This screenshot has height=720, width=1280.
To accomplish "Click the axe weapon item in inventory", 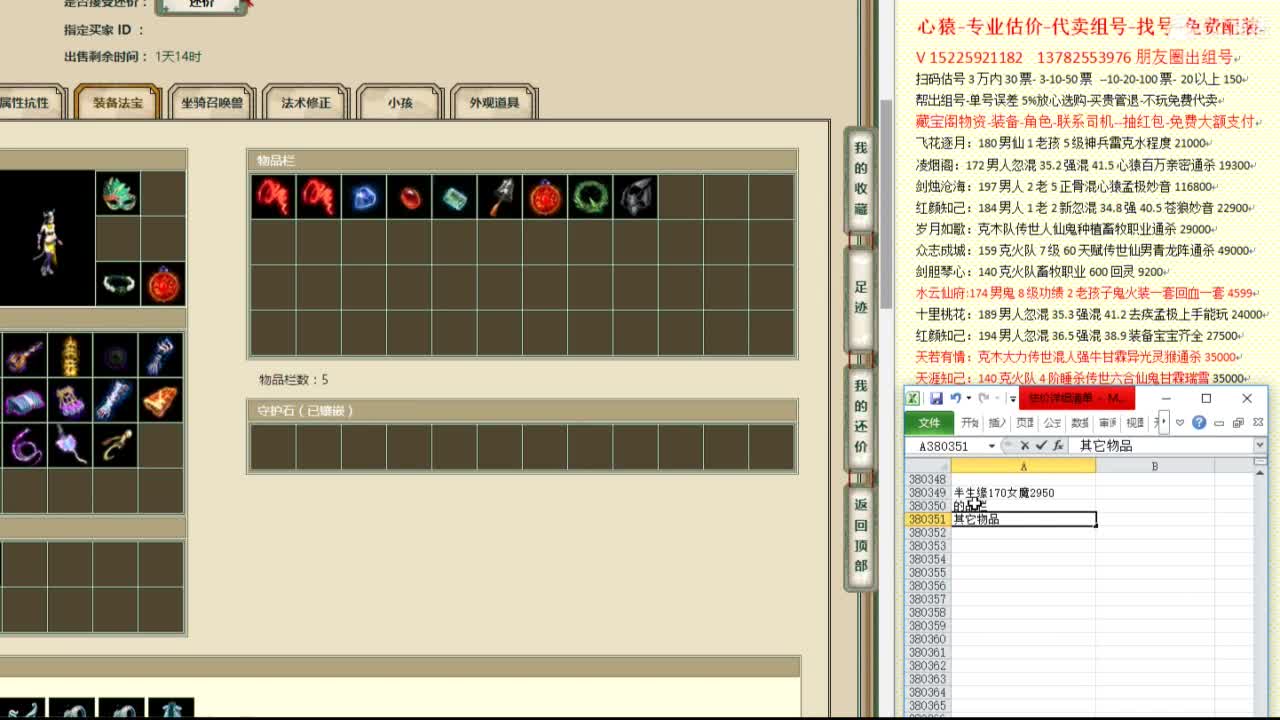I will pos(499,197).
